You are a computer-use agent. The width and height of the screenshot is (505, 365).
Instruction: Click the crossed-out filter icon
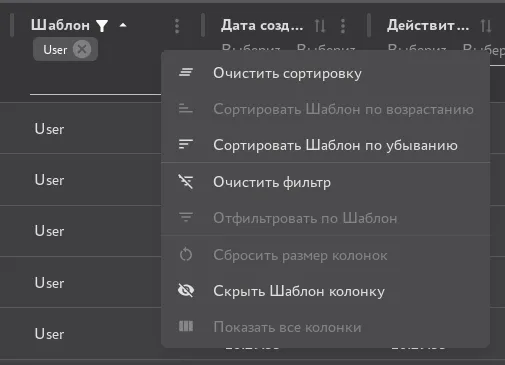[186, 182]
